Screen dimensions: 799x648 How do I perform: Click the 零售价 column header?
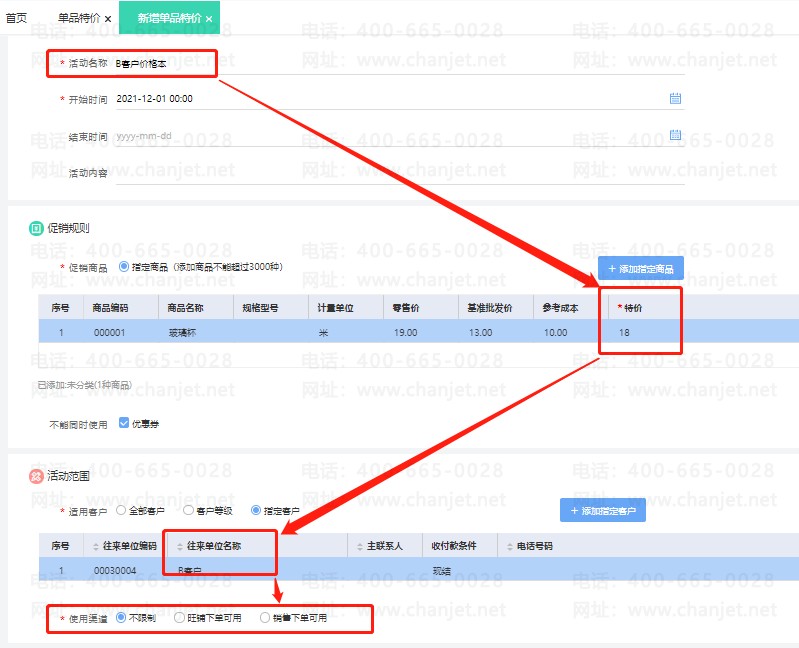click(x=406, y=308)
